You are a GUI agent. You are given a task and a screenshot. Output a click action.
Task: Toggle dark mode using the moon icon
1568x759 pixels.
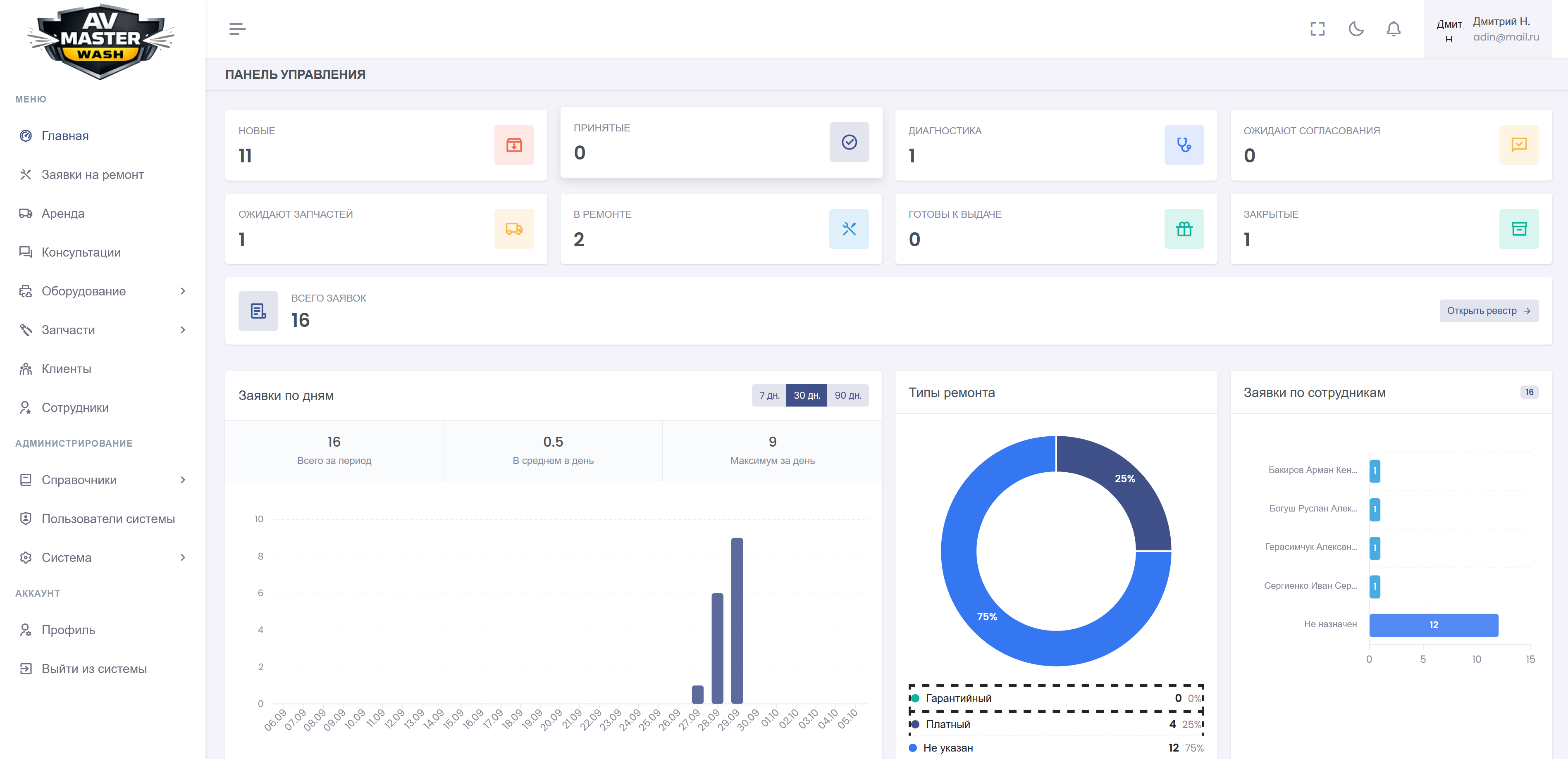pyautogui.click(x=1356, y=29)
